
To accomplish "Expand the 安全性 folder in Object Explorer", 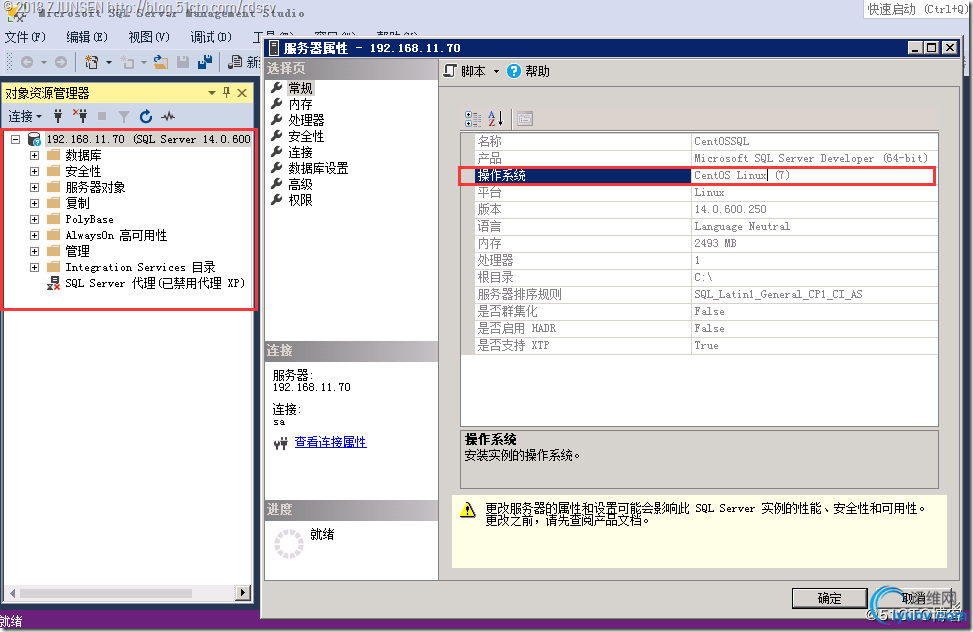I will (x=35, y=171).
